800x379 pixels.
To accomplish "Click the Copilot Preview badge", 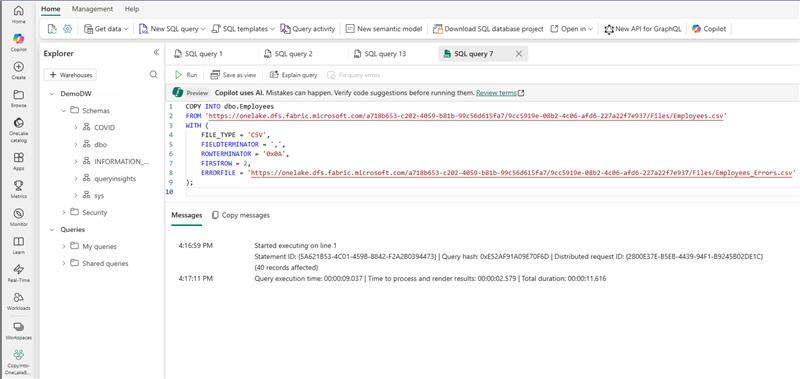I will coord(197,93).
